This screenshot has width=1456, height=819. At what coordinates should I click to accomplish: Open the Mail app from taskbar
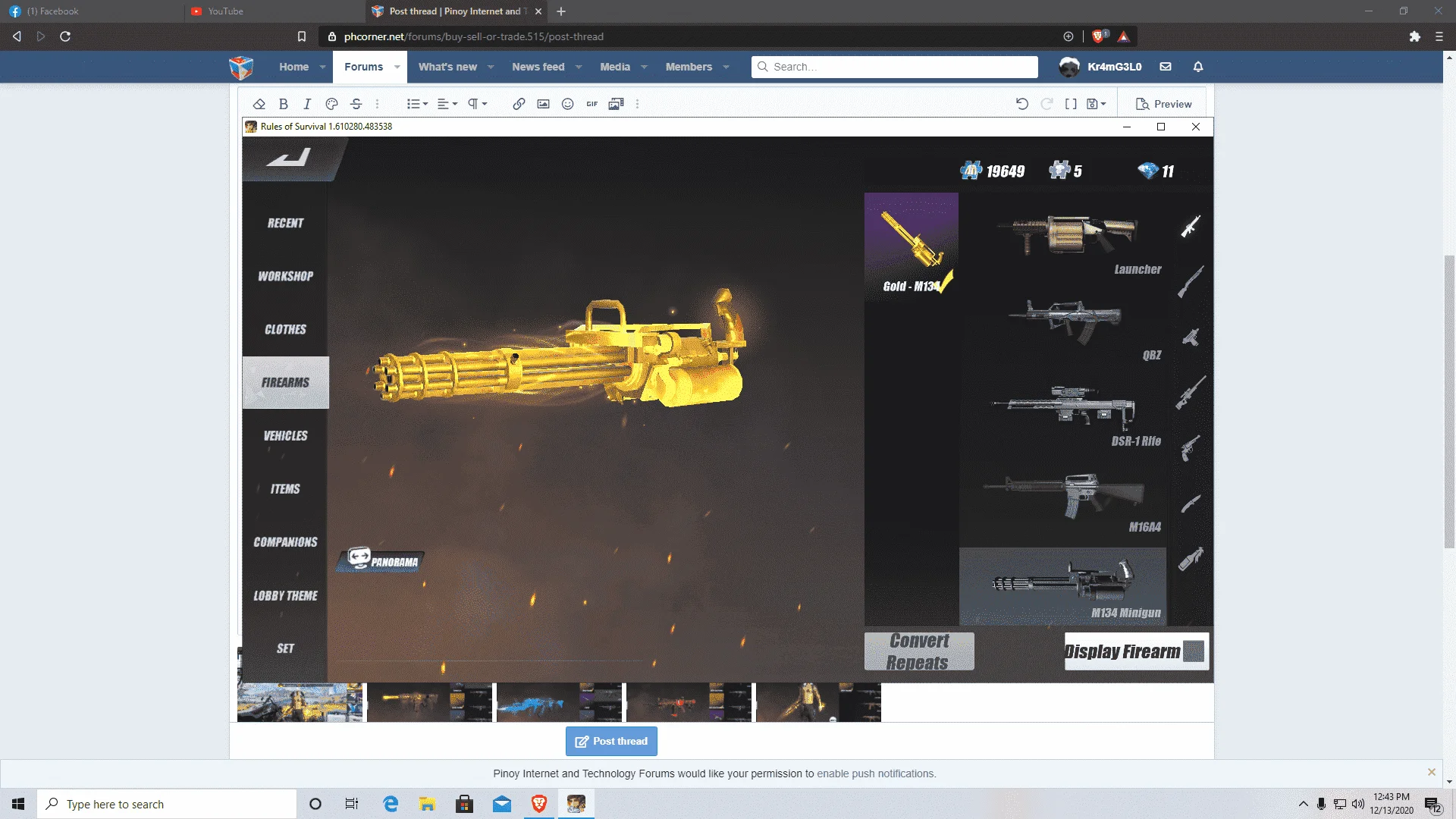coord(502,804)
